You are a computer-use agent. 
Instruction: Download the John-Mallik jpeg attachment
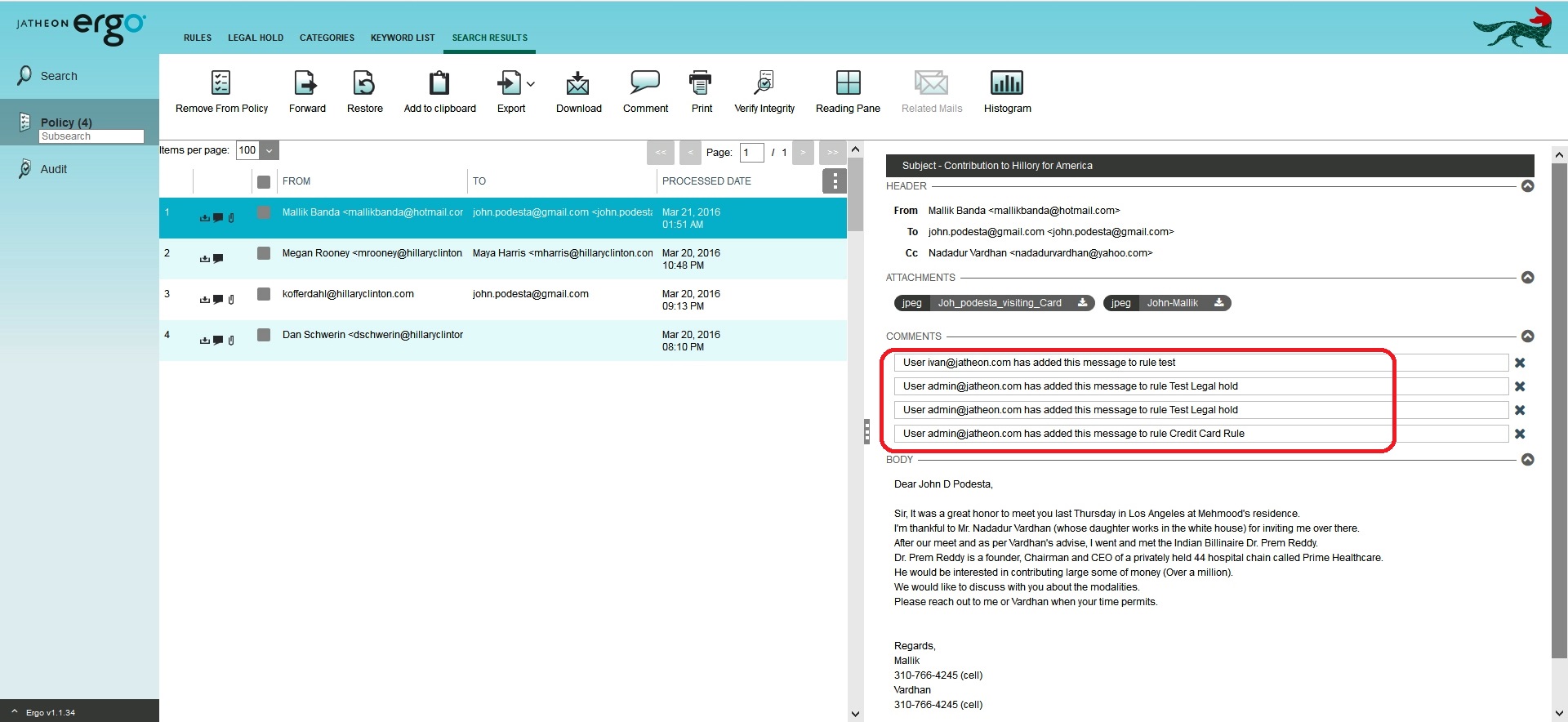coord(1218,303)
